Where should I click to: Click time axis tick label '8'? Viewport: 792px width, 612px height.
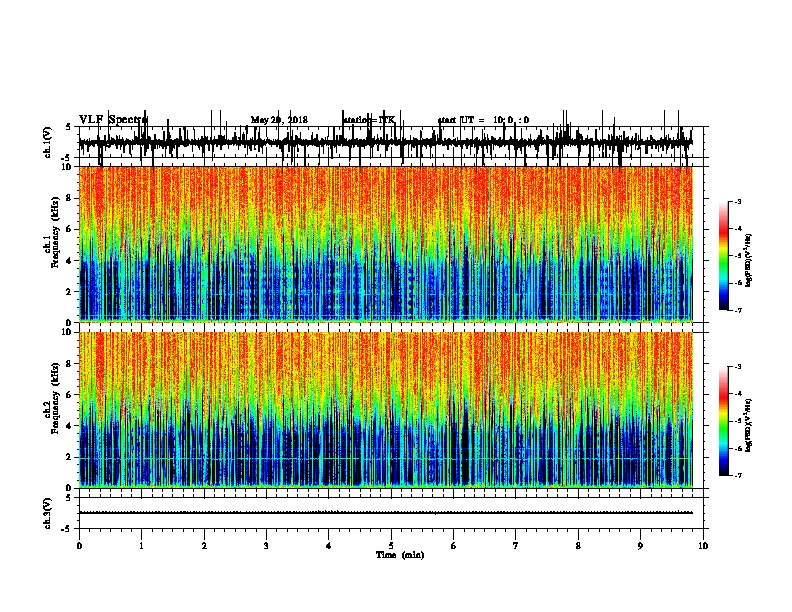point(578,546)
